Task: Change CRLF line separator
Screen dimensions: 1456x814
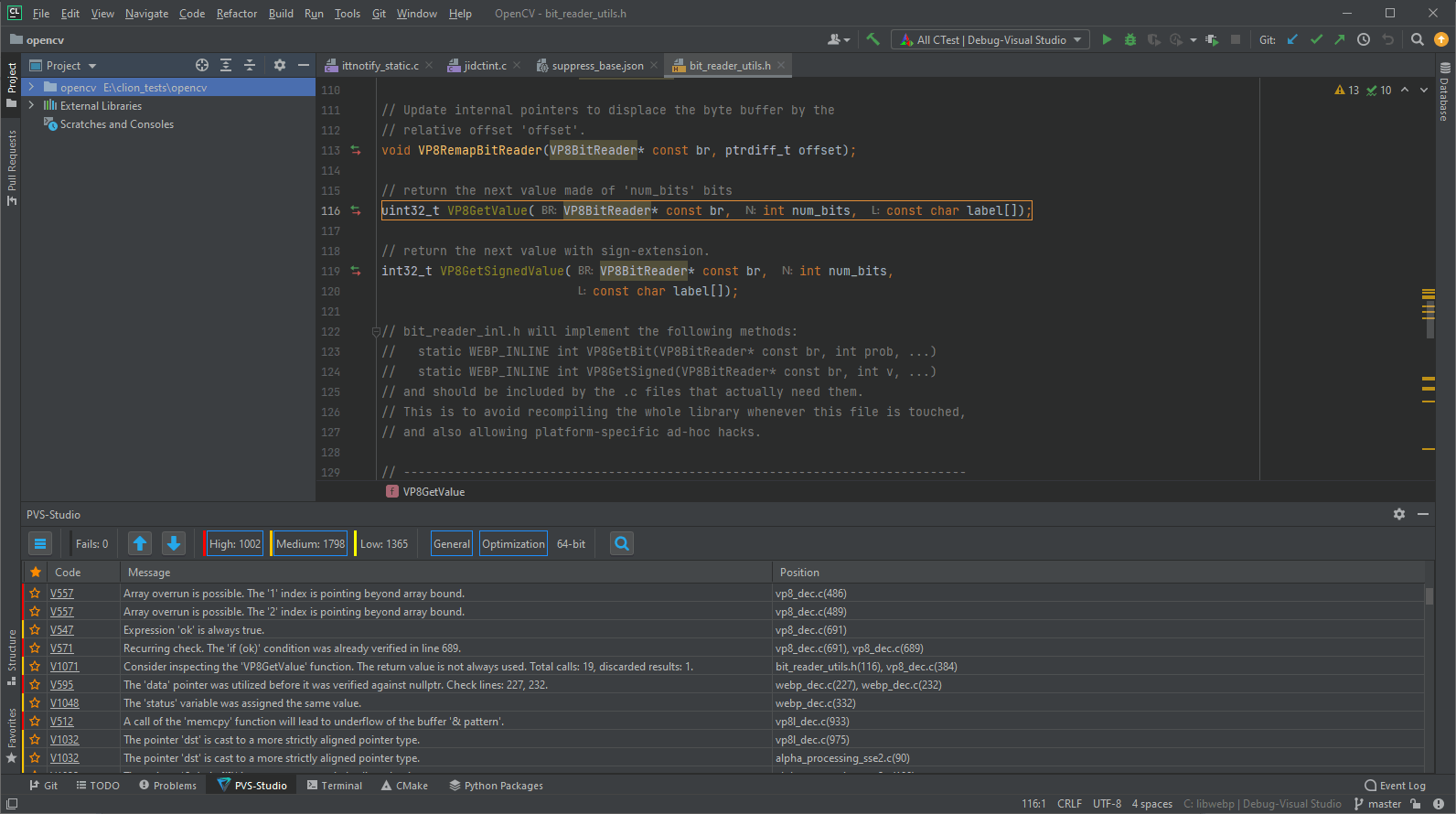Action: [1069, 803]
